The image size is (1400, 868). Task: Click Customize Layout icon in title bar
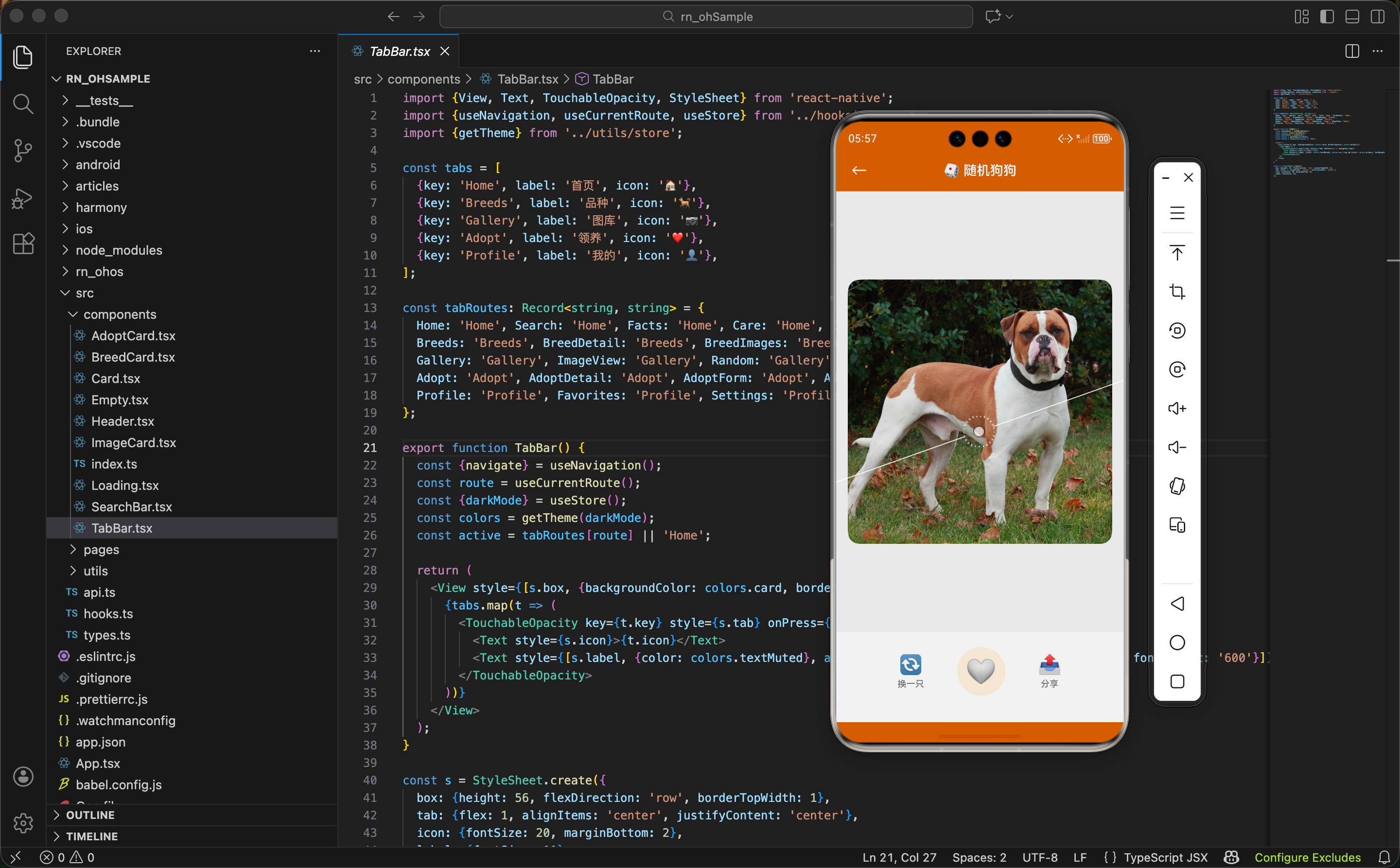(1301, 17)
